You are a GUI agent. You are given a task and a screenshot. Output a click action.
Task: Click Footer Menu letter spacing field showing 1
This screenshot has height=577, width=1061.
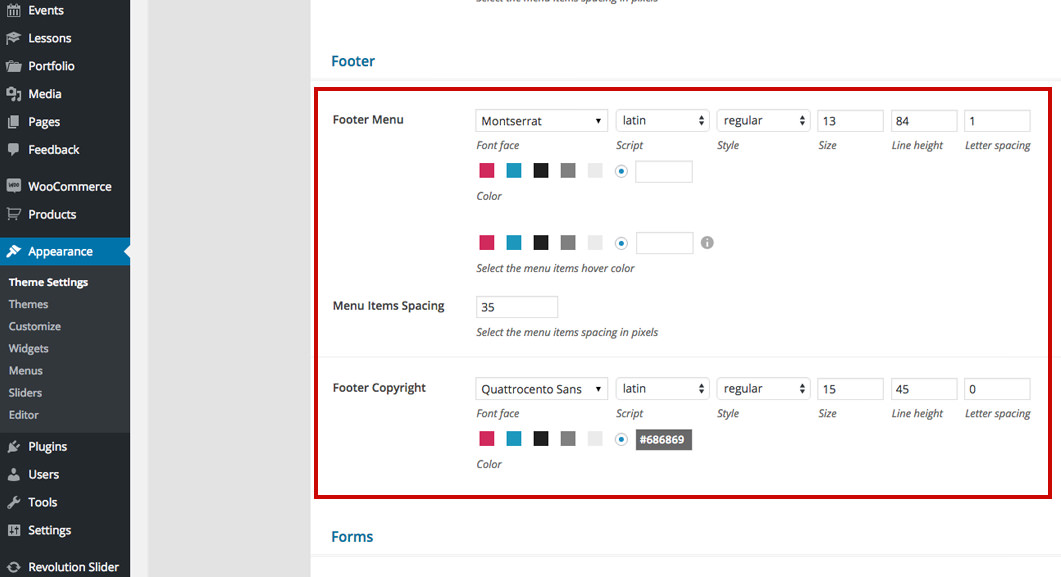997,121
